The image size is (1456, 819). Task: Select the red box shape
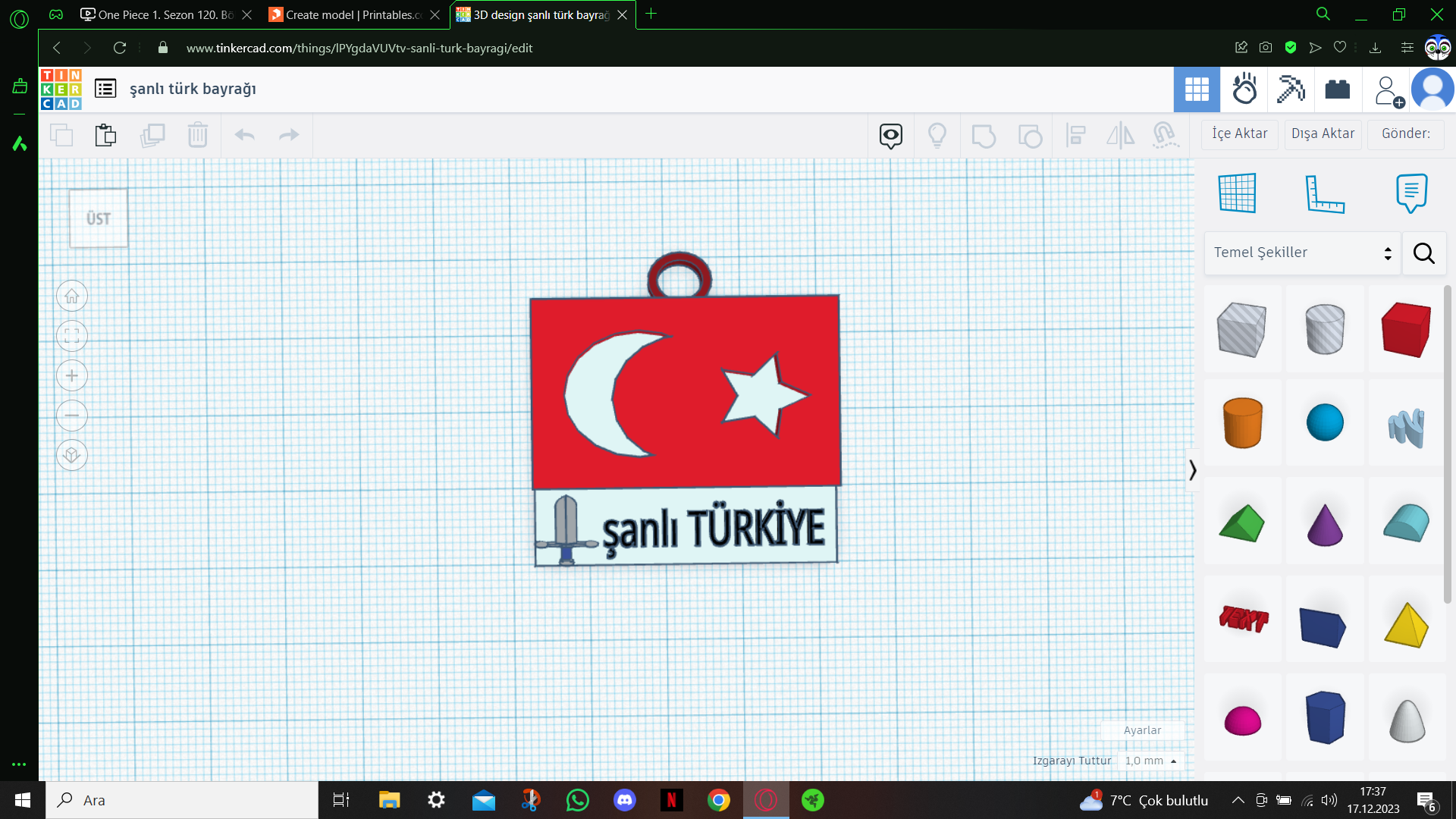[x=1406, y=329]
